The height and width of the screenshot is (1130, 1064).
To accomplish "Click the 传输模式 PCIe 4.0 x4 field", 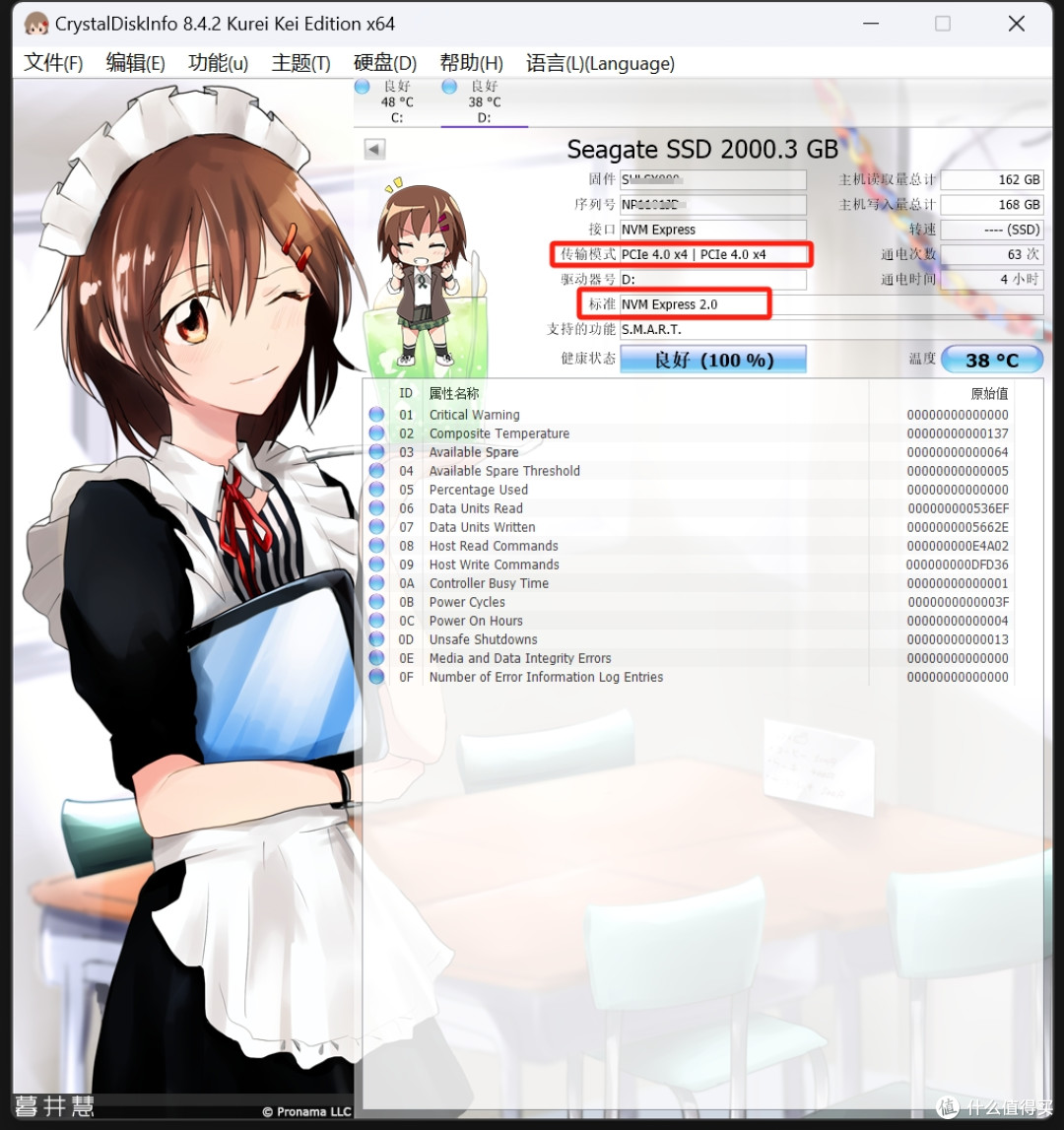I will coord(713,254).
